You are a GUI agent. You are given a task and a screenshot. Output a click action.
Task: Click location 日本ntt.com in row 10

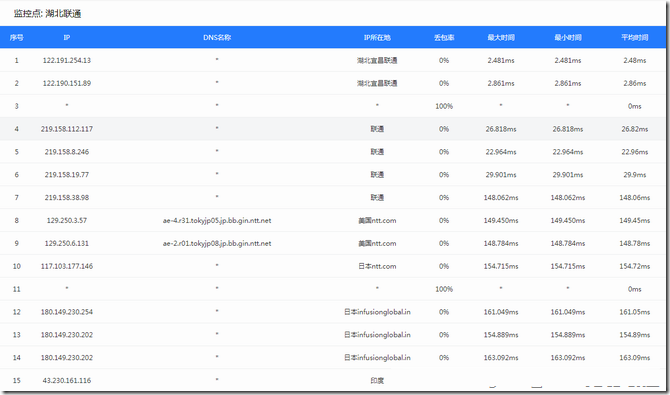(377, 266)
